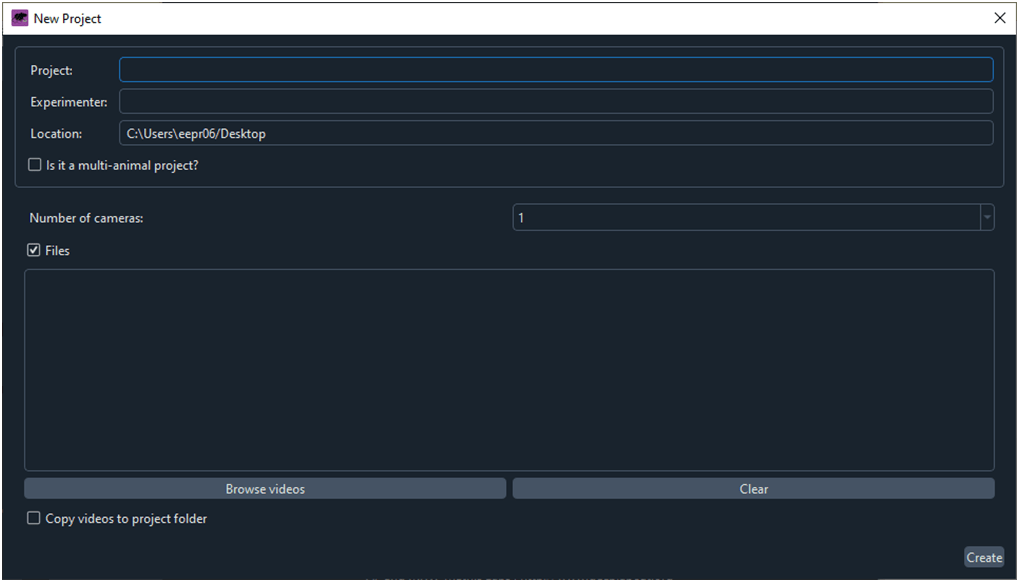Click inside the empty video files list
Image resolution: width=1019 pixels, height=582 pixels.
pos(509,370)
